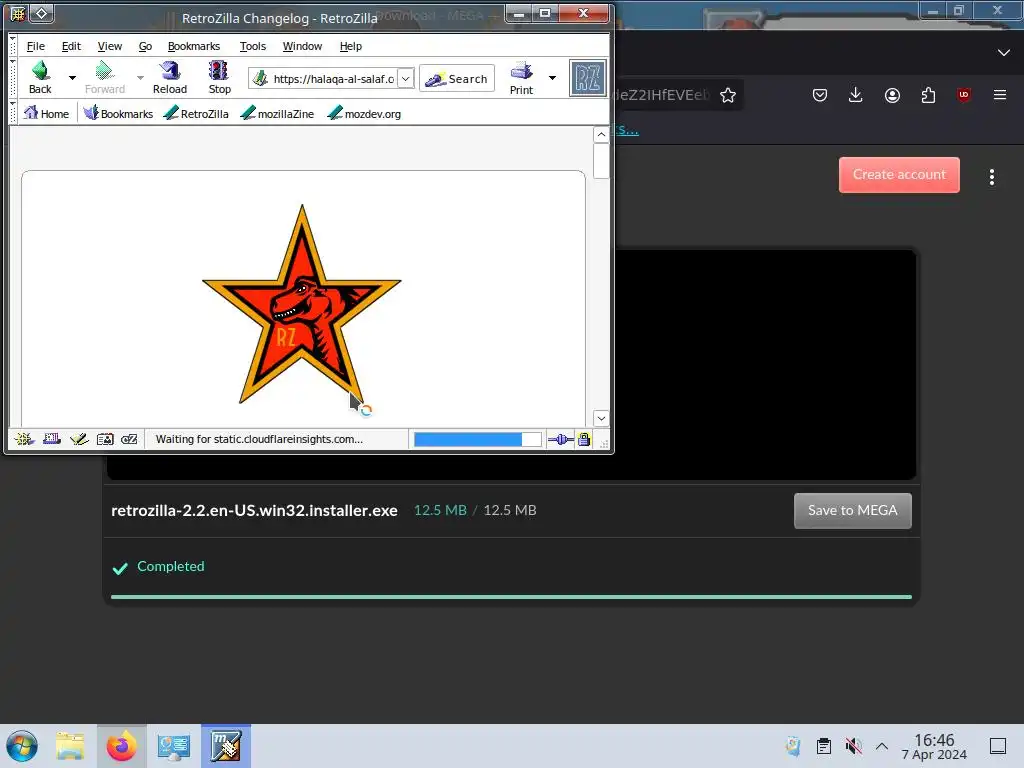Screen dimensions: 1024x768
Task: Stop loading the RetroZilla page
Action: (219, 78)
